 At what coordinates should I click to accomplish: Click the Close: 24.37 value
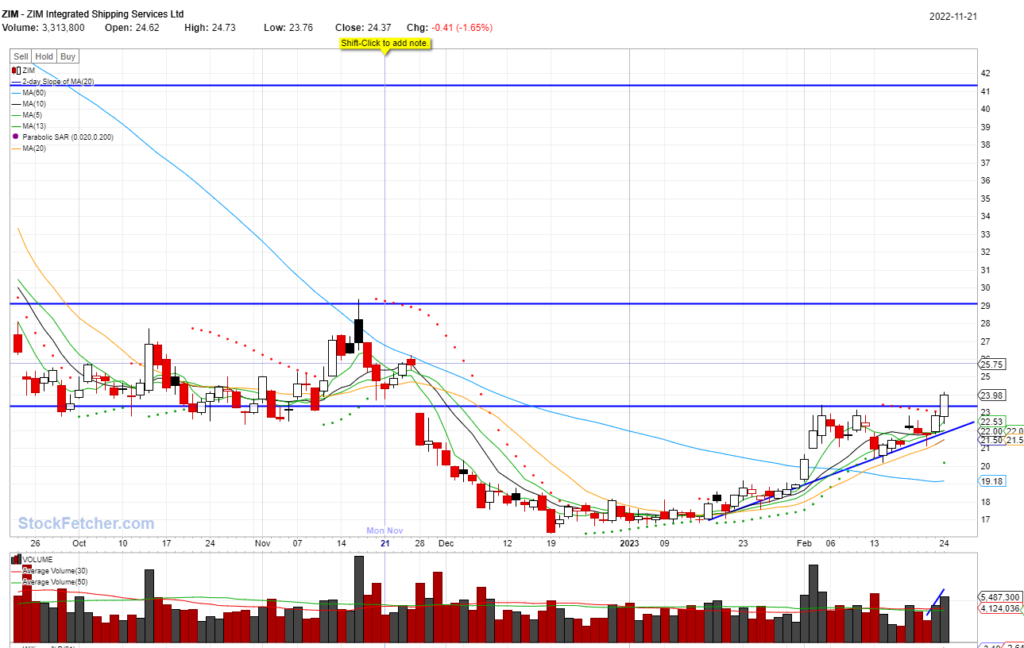pyautogui.click(x=363, y=27)
